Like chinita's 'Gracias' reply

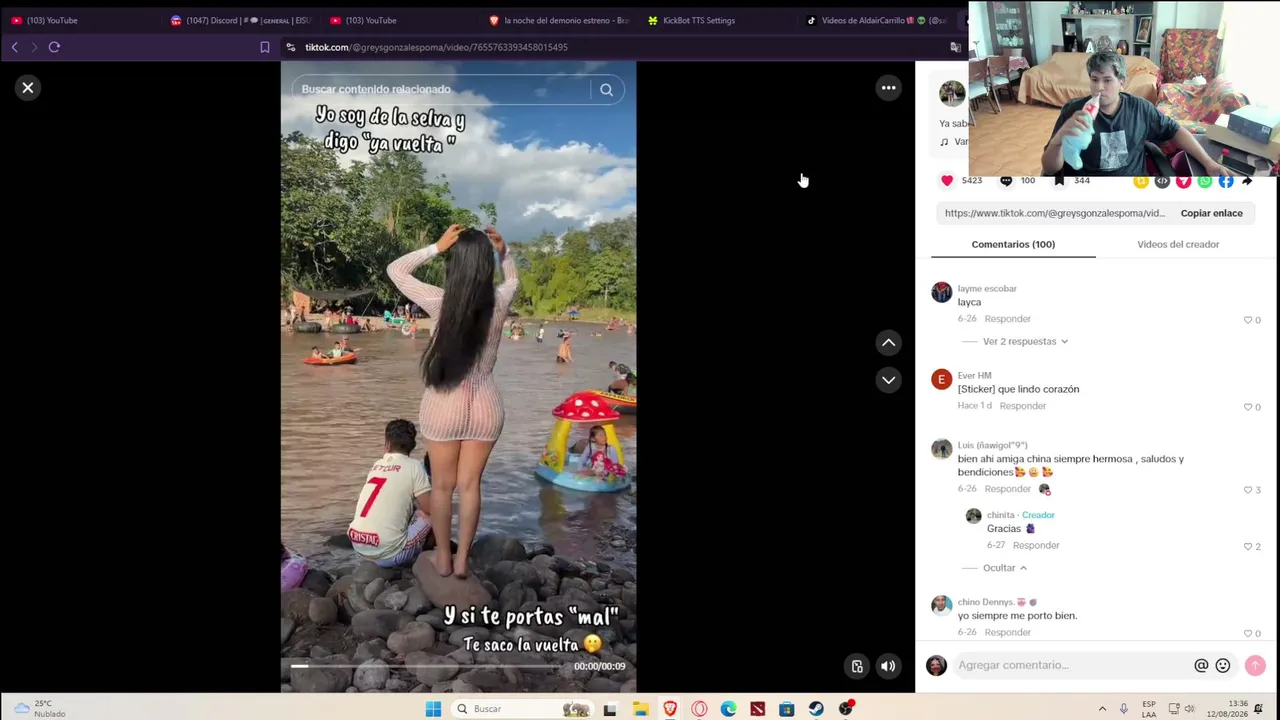[1248, 547]
